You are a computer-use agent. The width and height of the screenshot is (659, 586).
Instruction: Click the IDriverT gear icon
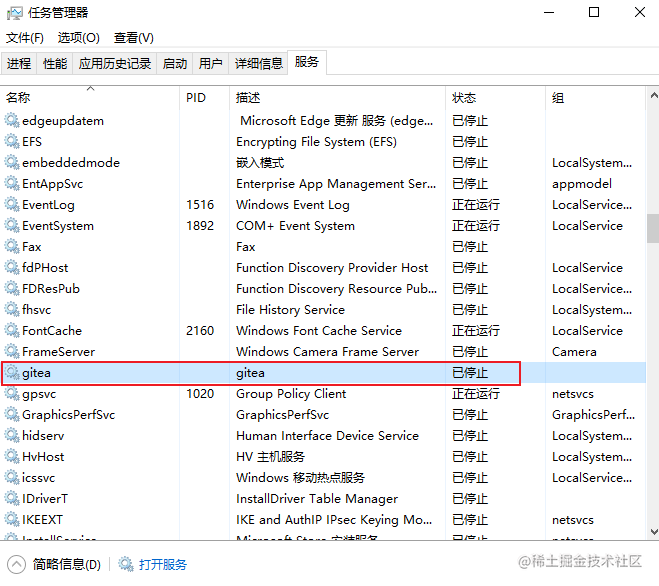[12, 499]
